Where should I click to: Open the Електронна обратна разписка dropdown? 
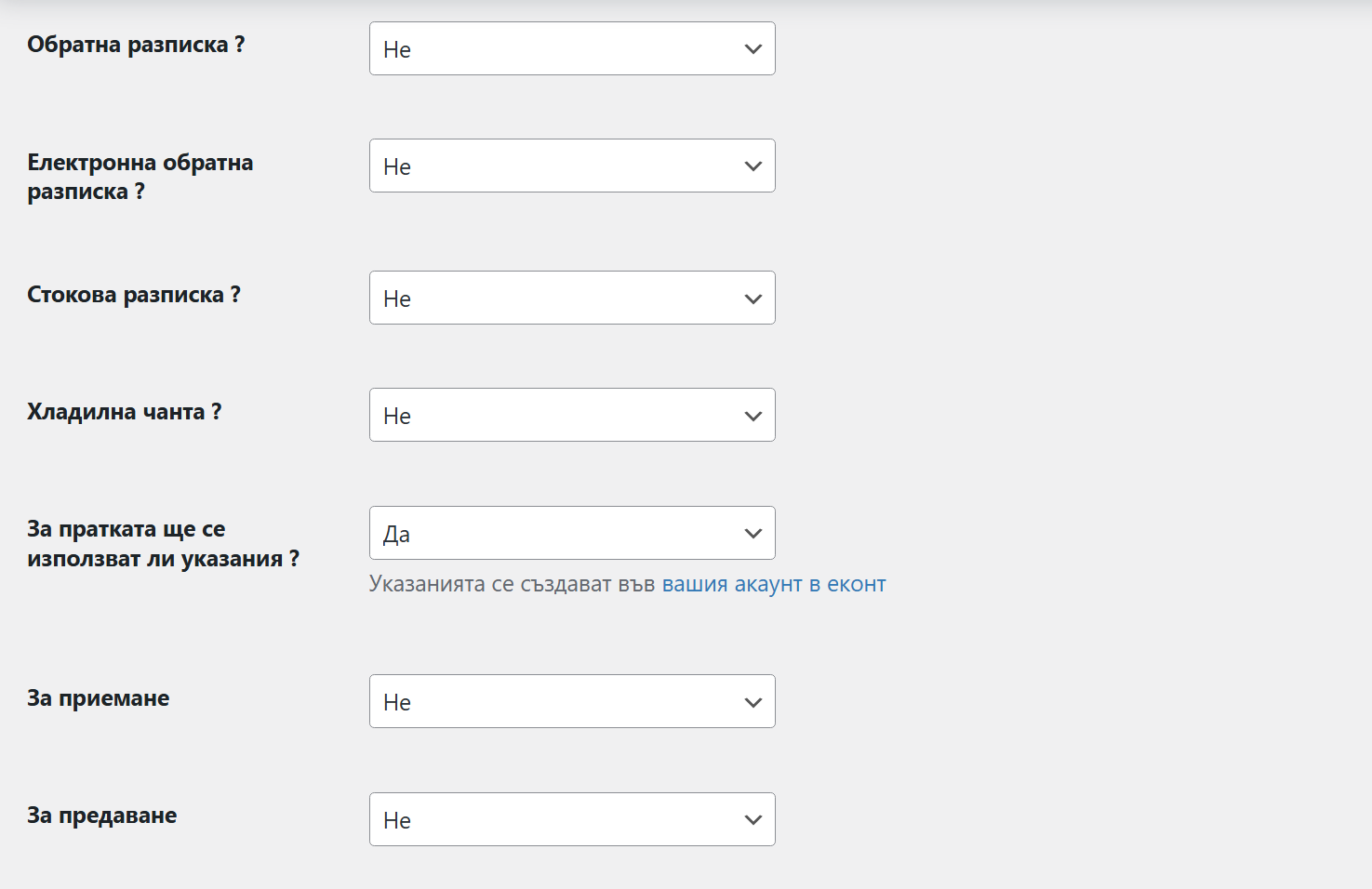click(572, 166)
